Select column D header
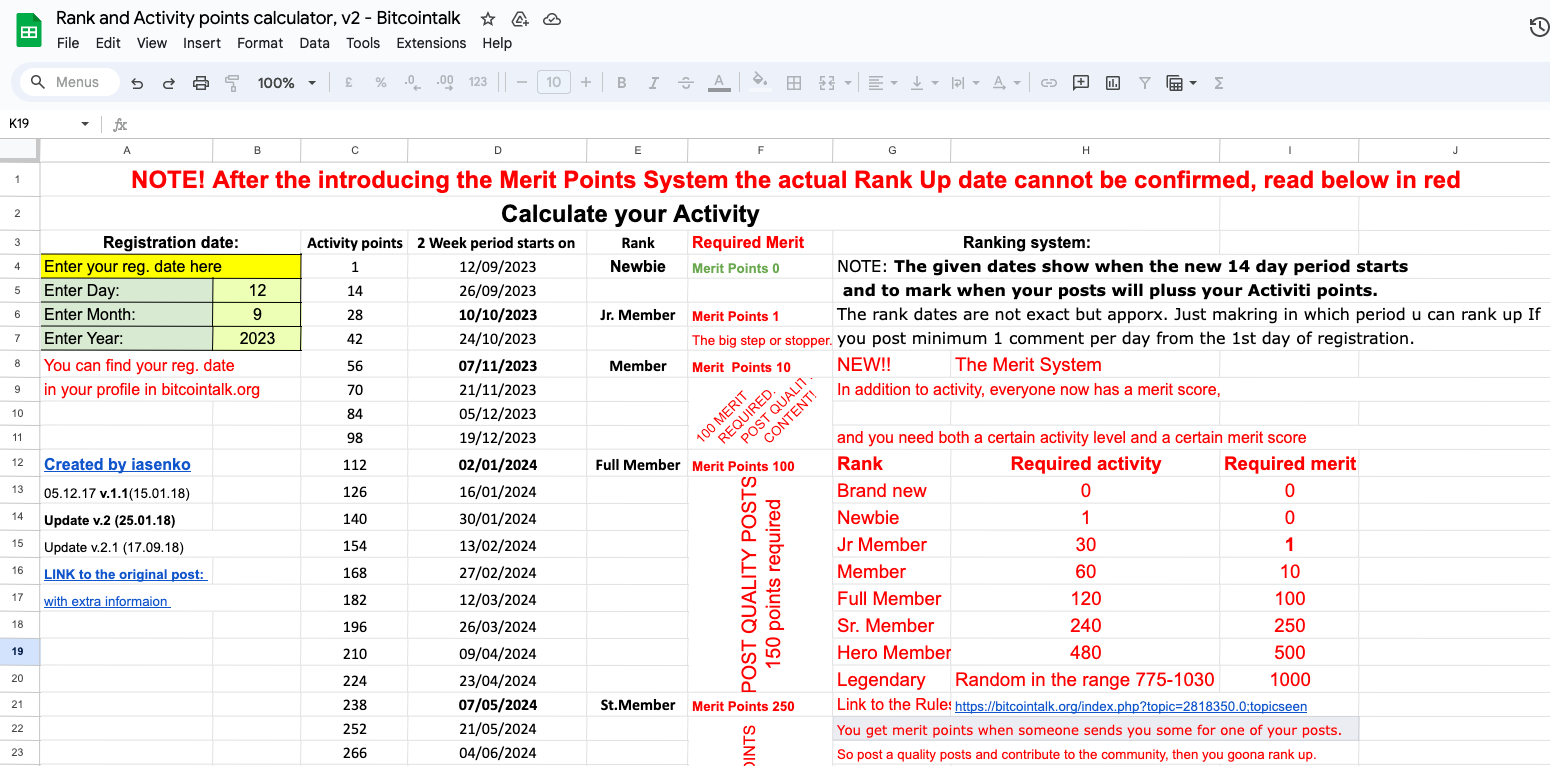 pyautogui.click(x=498, y=150)
